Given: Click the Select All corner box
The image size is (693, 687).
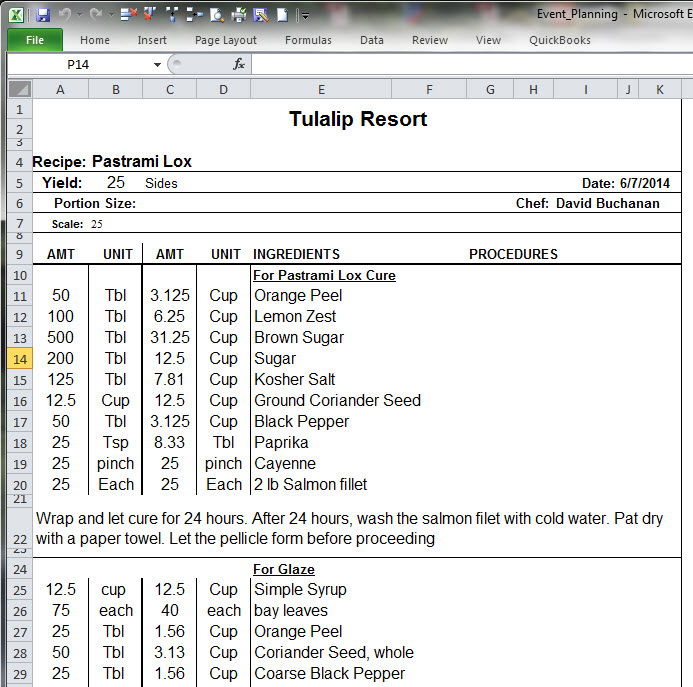Looking at the screenshot, I should (x=20, y=90).
